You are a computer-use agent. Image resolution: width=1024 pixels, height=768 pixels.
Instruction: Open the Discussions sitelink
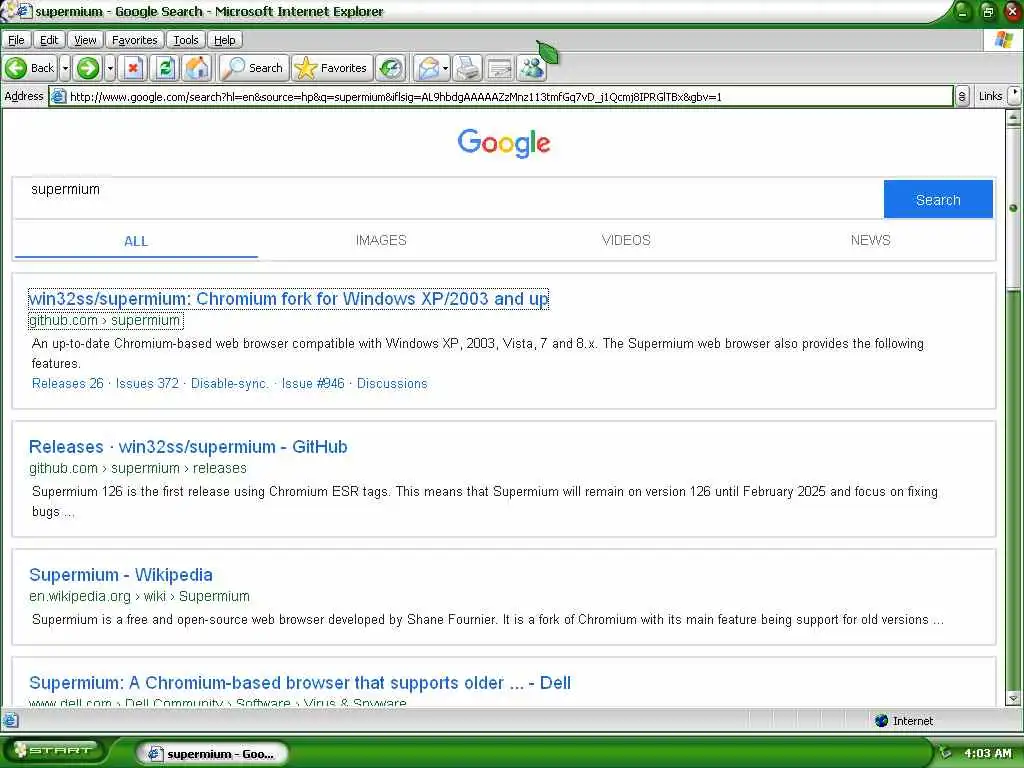392,383
